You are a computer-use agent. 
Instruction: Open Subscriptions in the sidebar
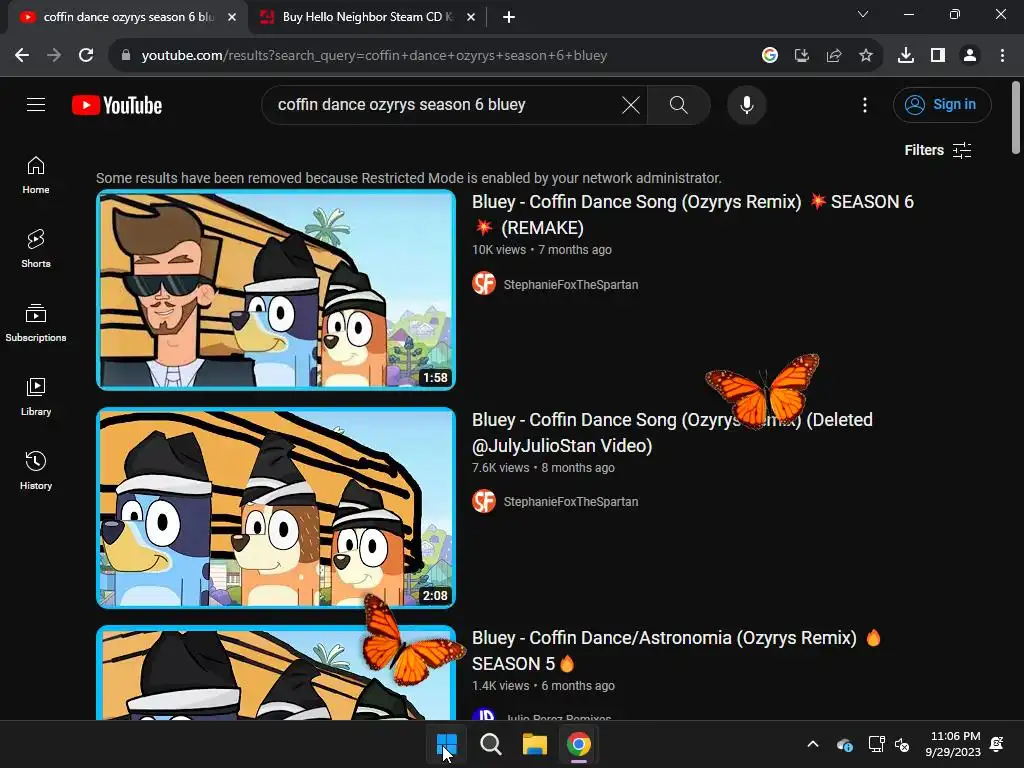pyautogui.click(x=36, y=323)
